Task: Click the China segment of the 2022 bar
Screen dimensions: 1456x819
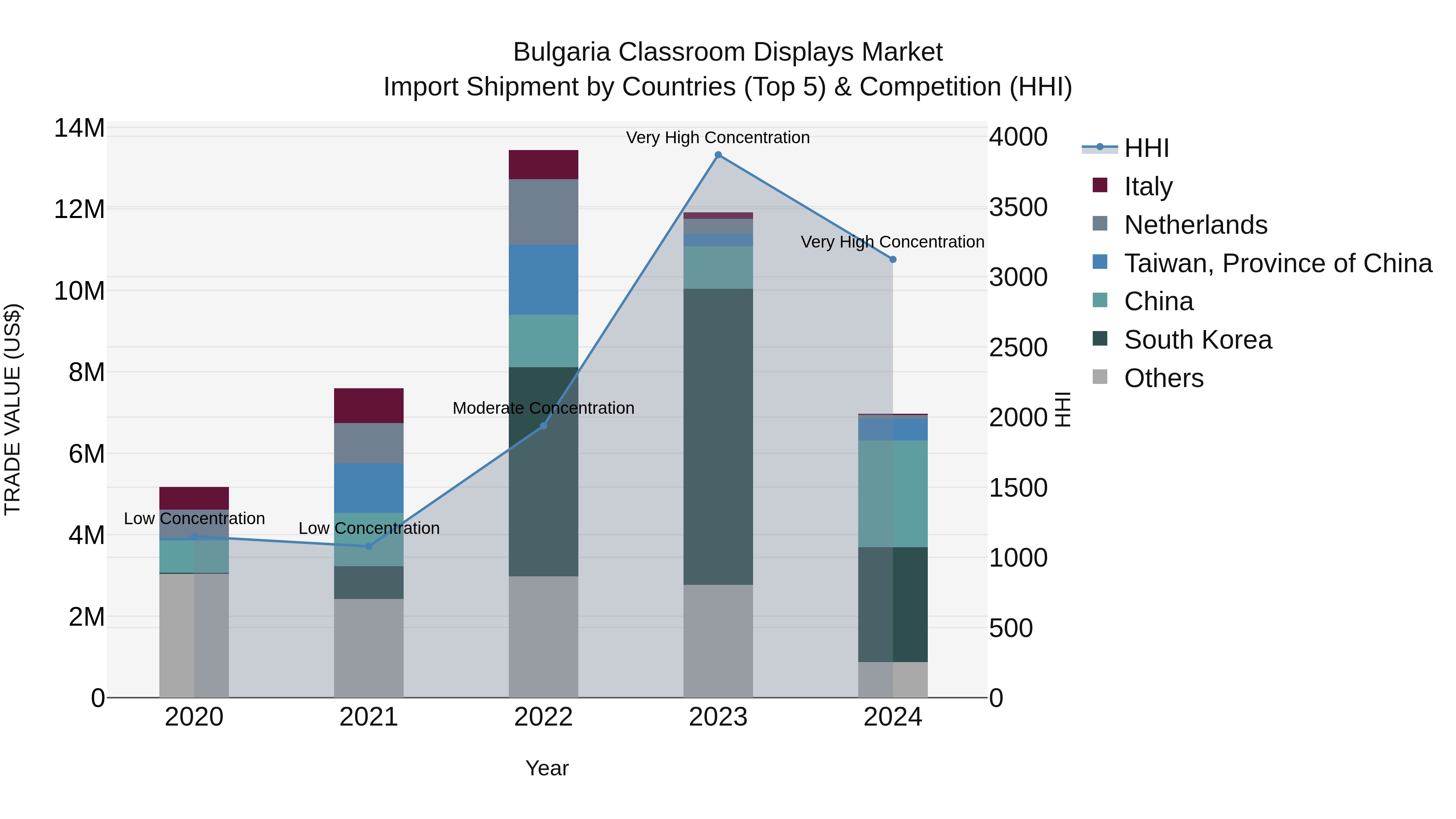Action: [544, 341]
